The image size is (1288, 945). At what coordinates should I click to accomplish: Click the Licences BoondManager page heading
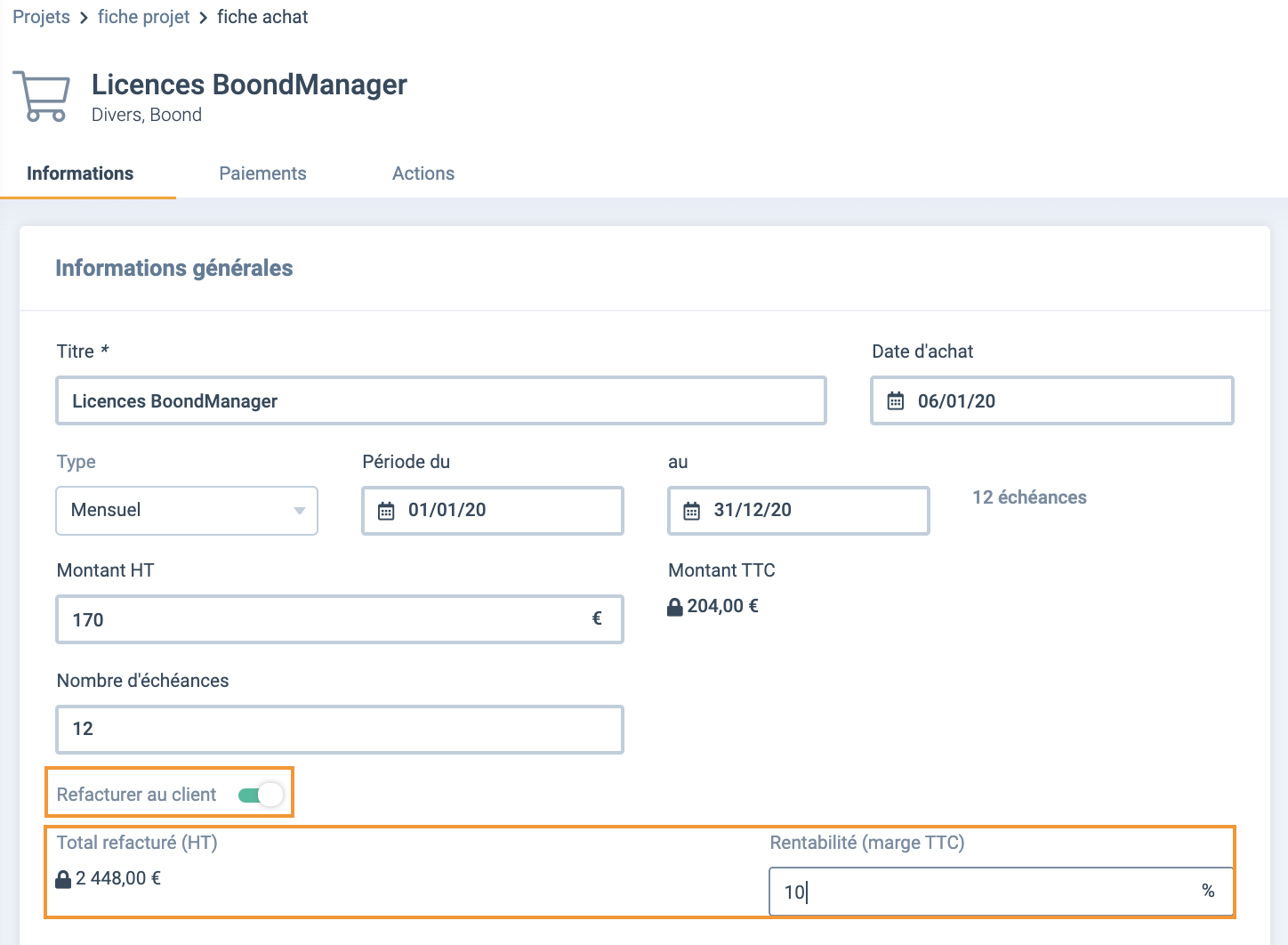tap(249, 85)
